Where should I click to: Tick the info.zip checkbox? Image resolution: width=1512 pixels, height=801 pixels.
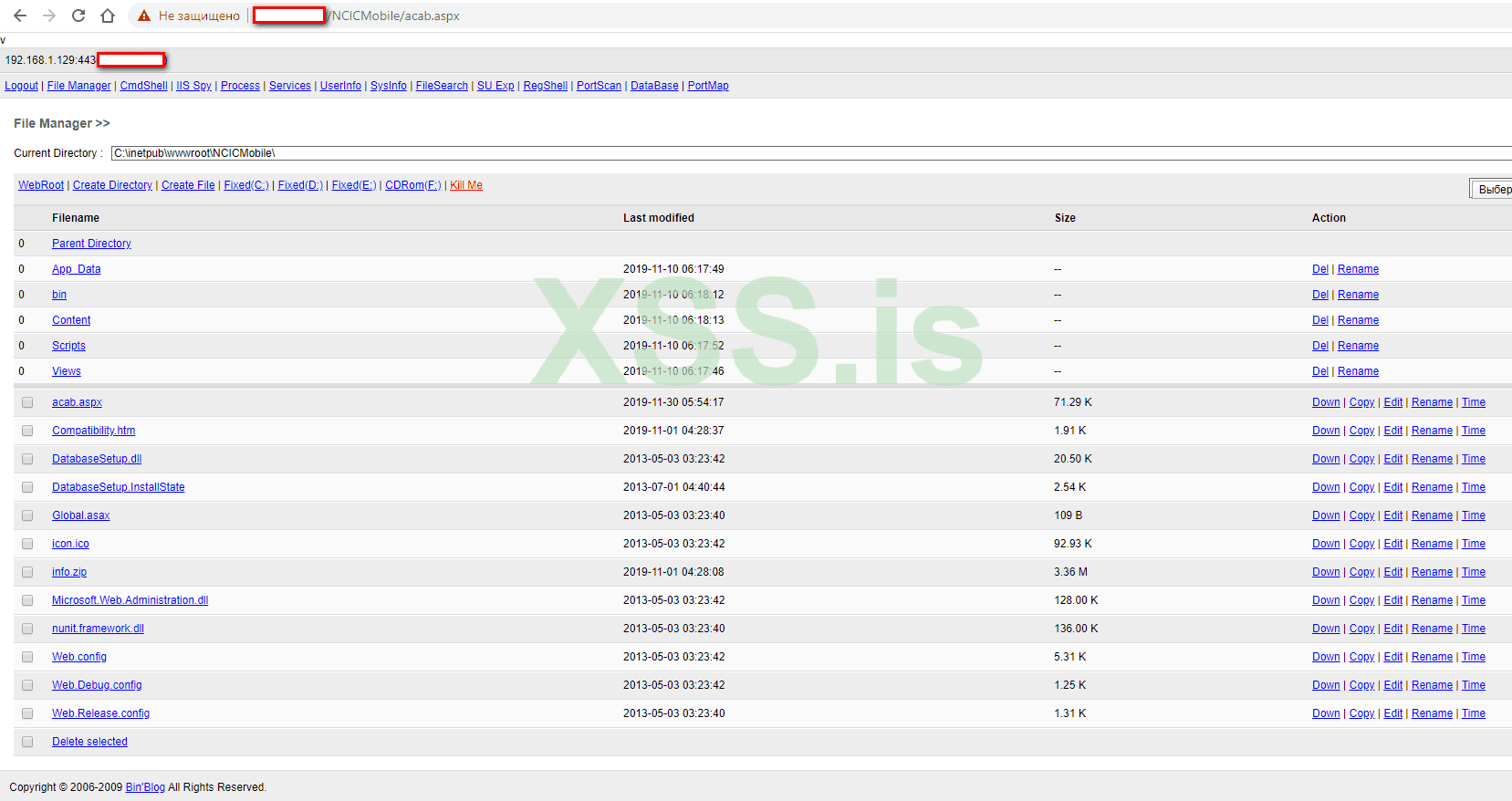pyautogui.click(x=27, y=572)
